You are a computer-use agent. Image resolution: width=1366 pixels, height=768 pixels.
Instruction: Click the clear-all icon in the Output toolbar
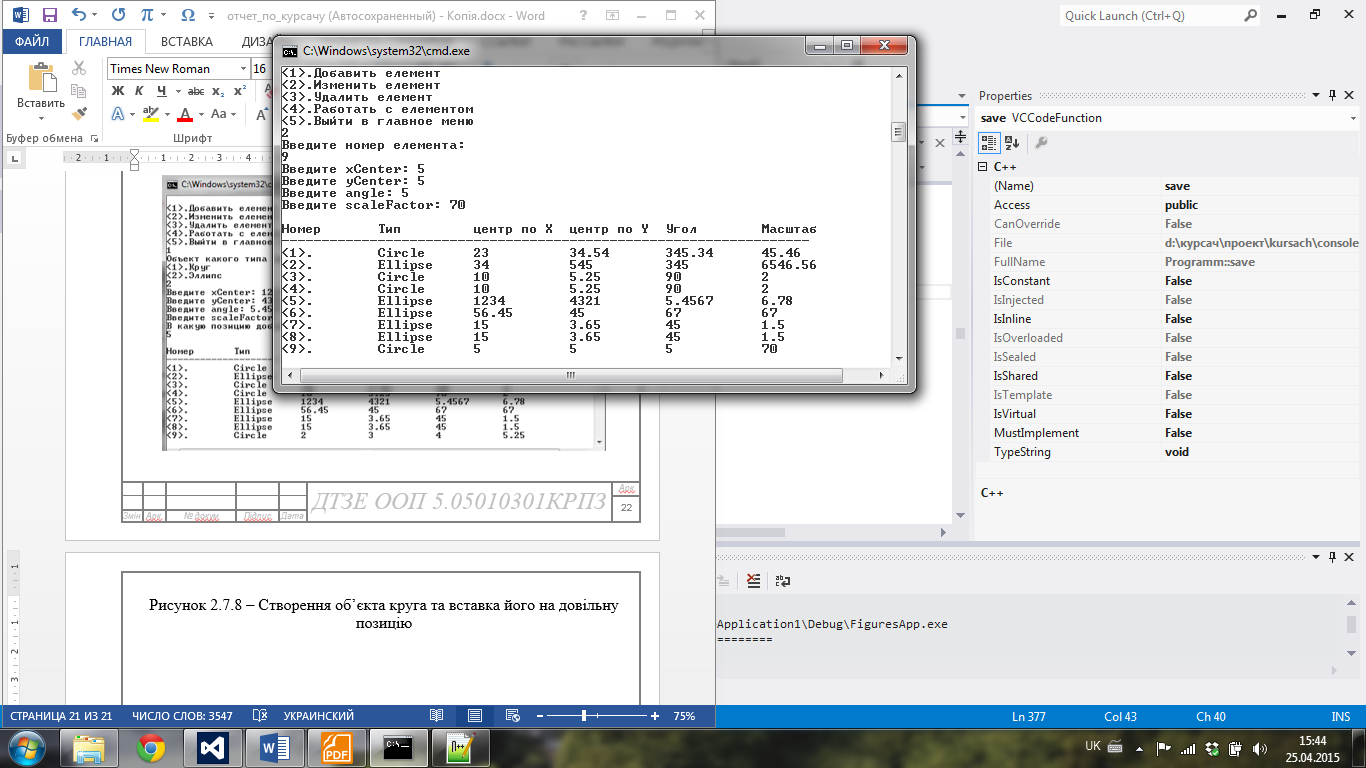point(753,580)
